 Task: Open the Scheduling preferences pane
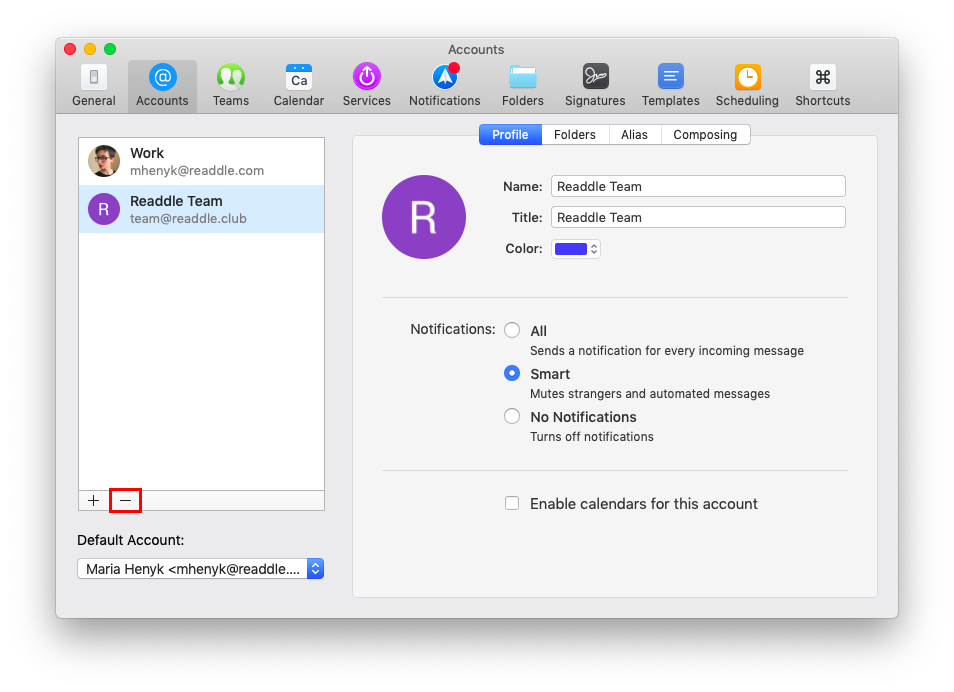click(747, 86)
